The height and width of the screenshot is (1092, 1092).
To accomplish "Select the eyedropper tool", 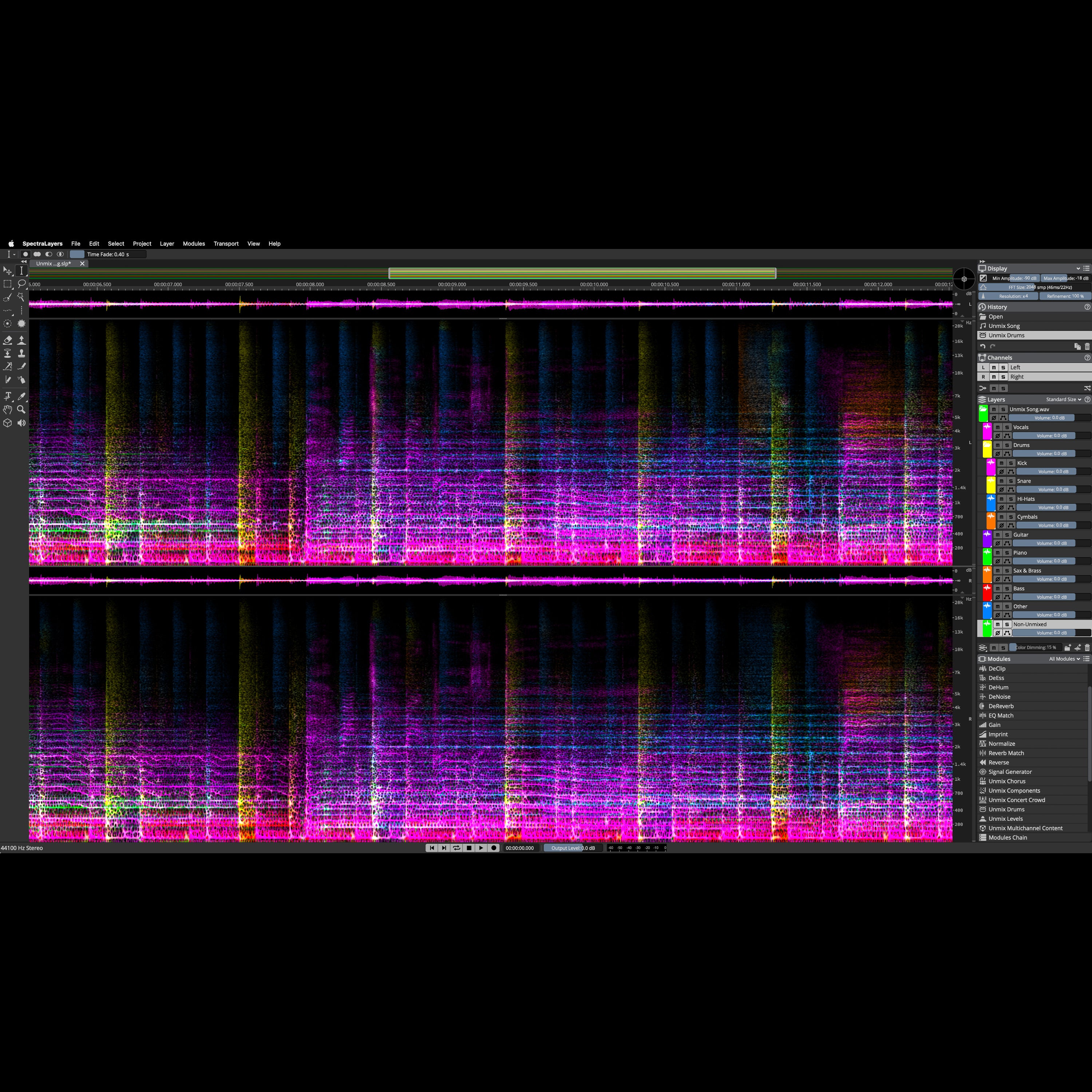I will tap(21, 396).
